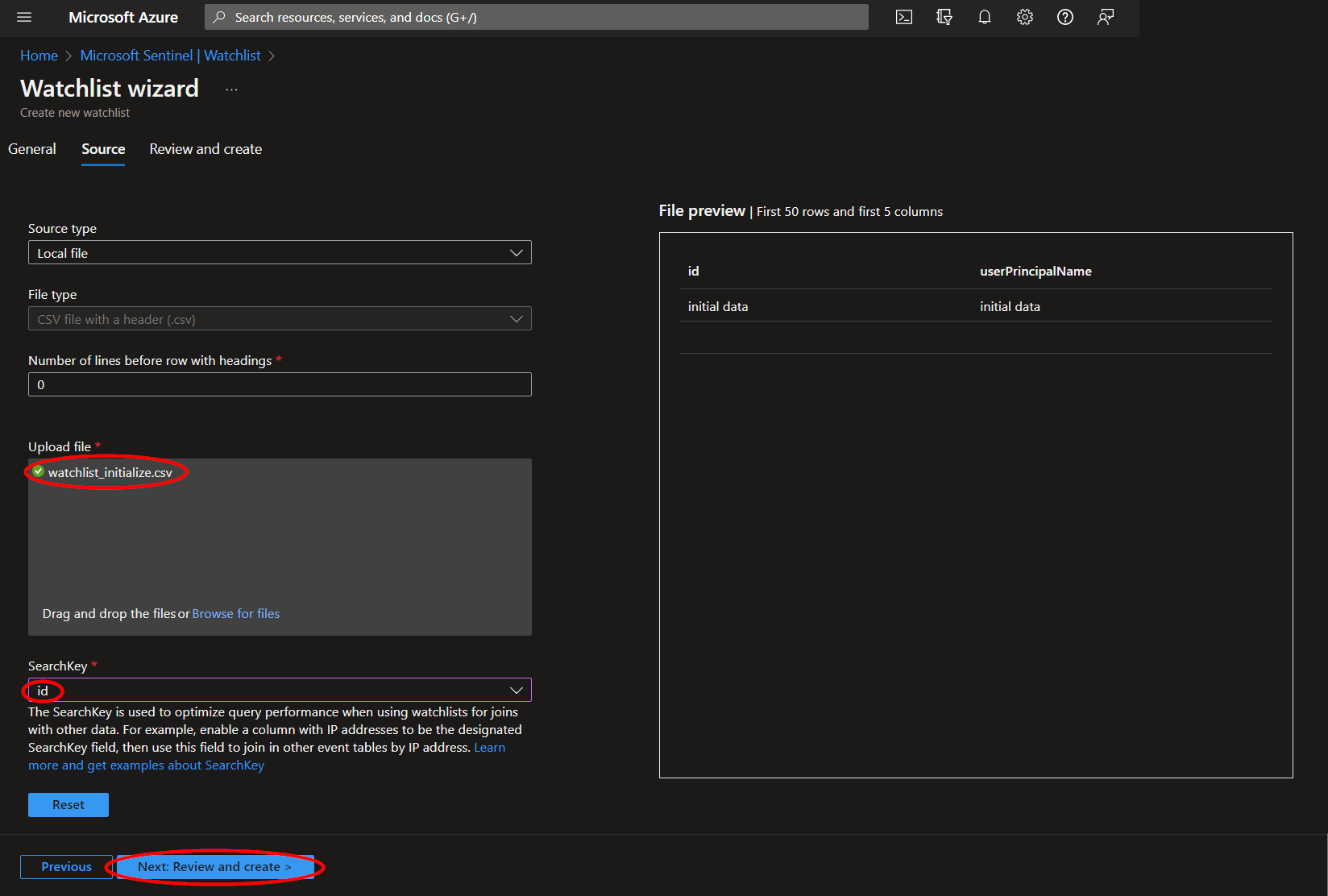Click the upload file drop zone

coord(280,547)
